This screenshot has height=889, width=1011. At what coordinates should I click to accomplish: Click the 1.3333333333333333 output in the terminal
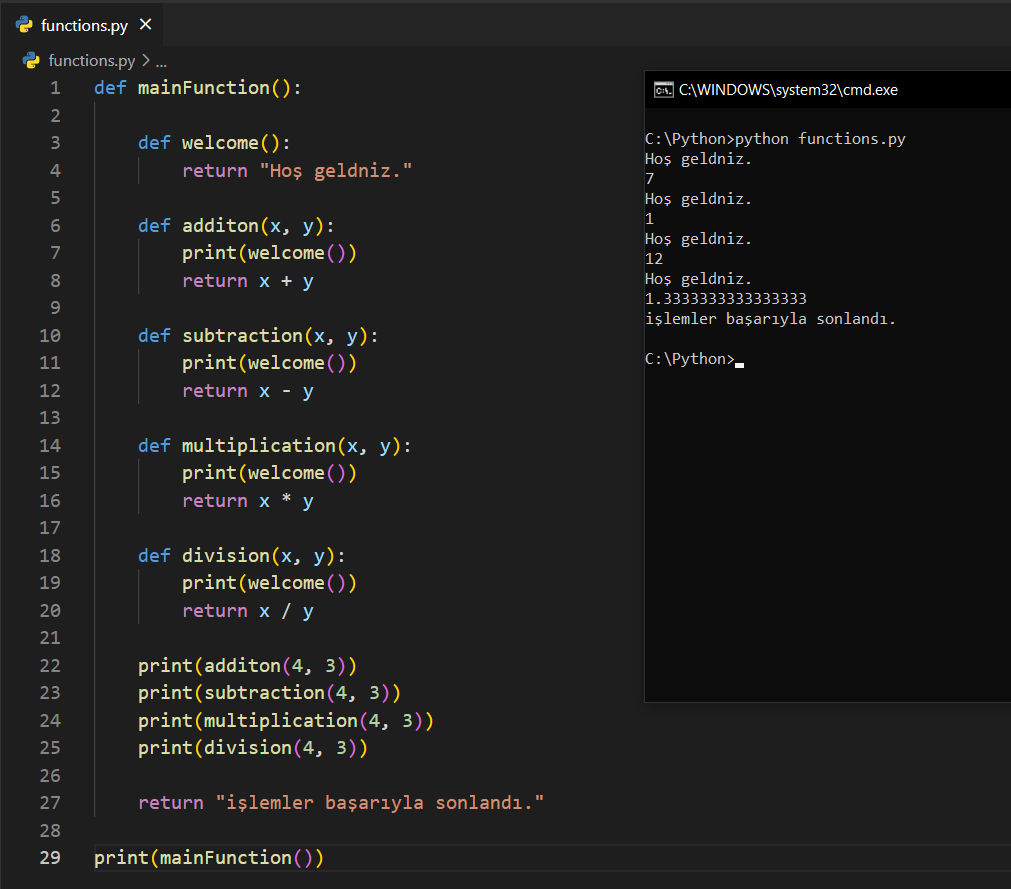coord(725,299)
